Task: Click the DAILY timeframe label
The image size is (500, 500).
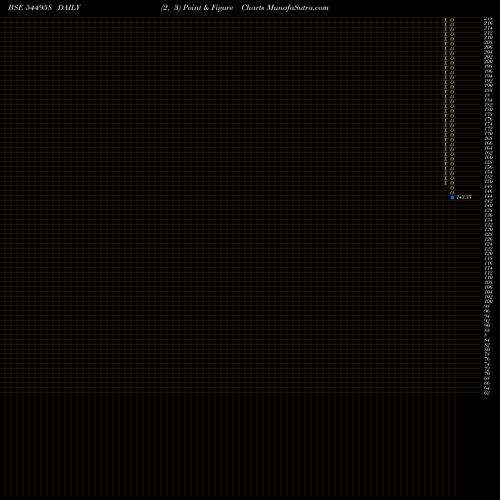Action: 69,8
